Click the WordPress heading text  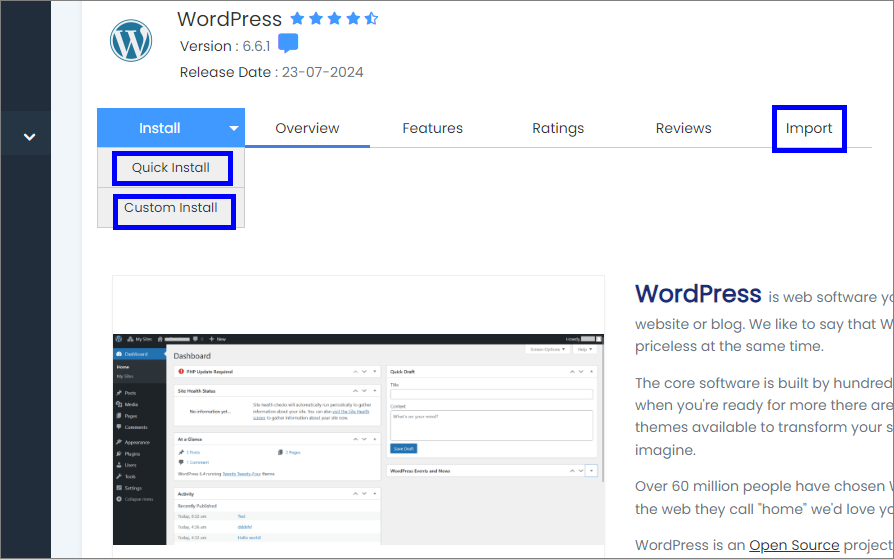coord(229,19)
